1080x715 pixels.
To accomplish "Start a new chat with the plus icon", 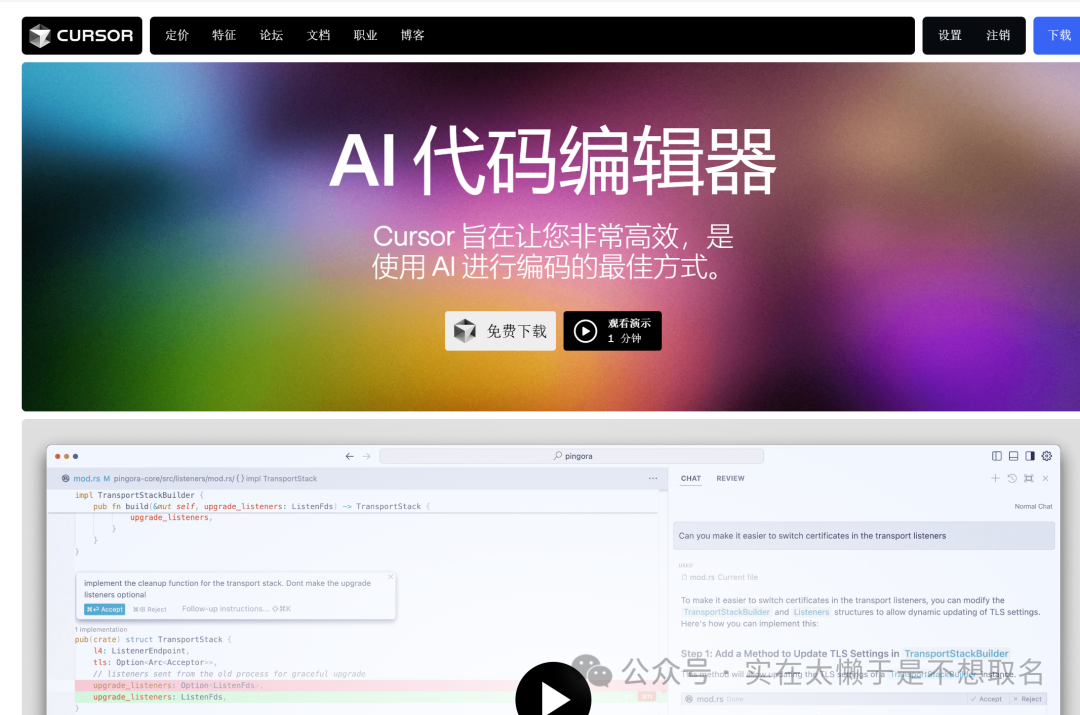I will [x=995, y=478].
